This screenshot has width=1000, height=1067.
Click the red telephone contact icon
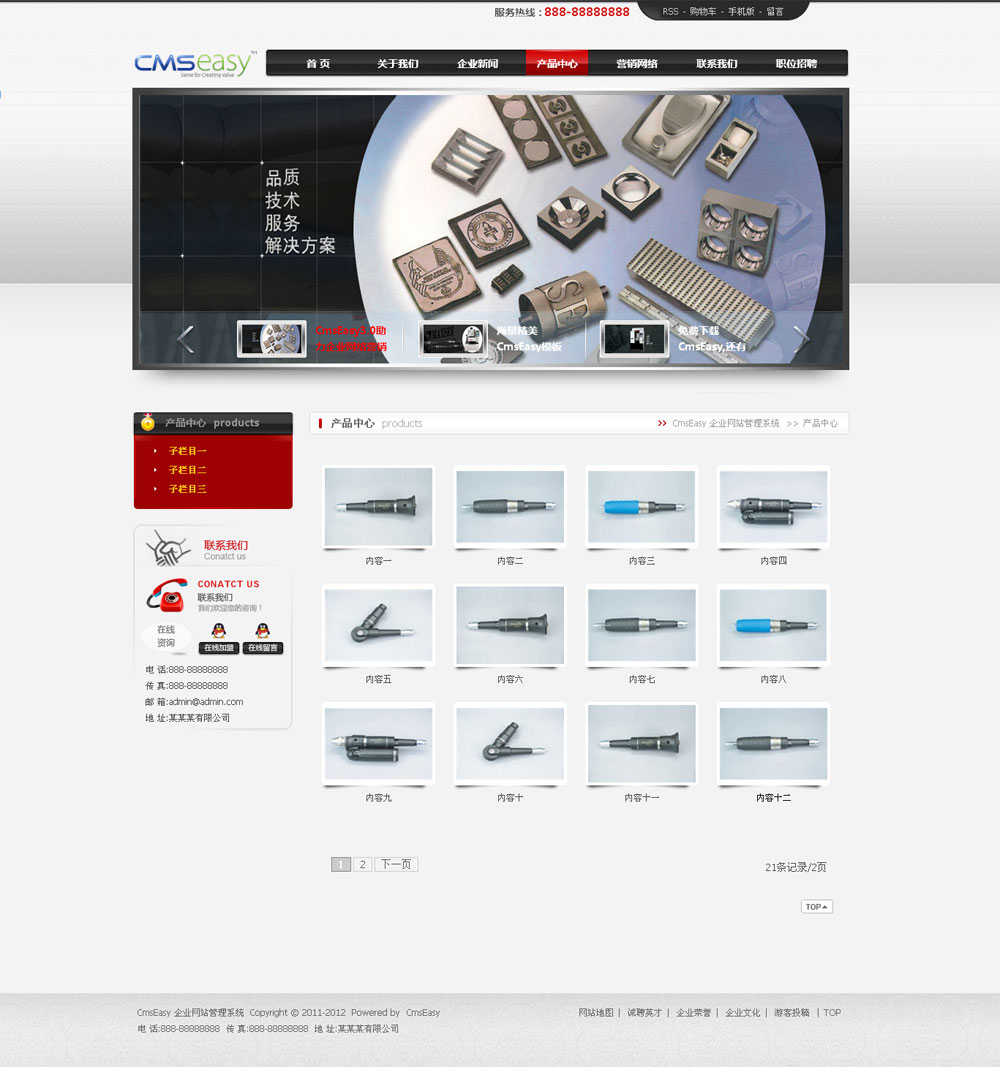pos(167,596)
